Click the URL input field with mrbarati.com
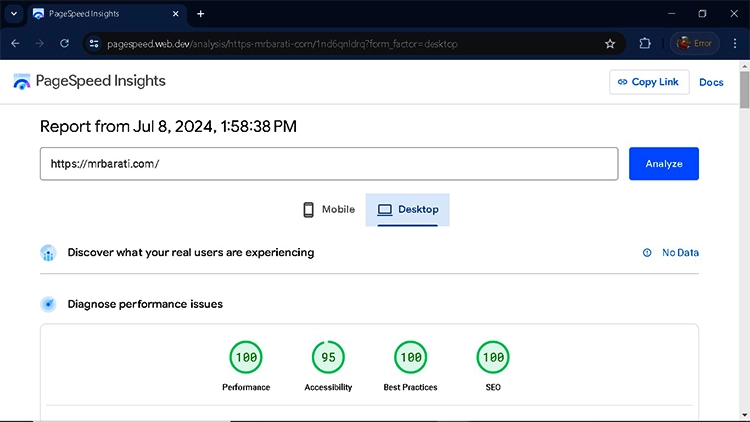Image resolution: width=750 pixels, height=422 pixels. [x=328, y=164]
